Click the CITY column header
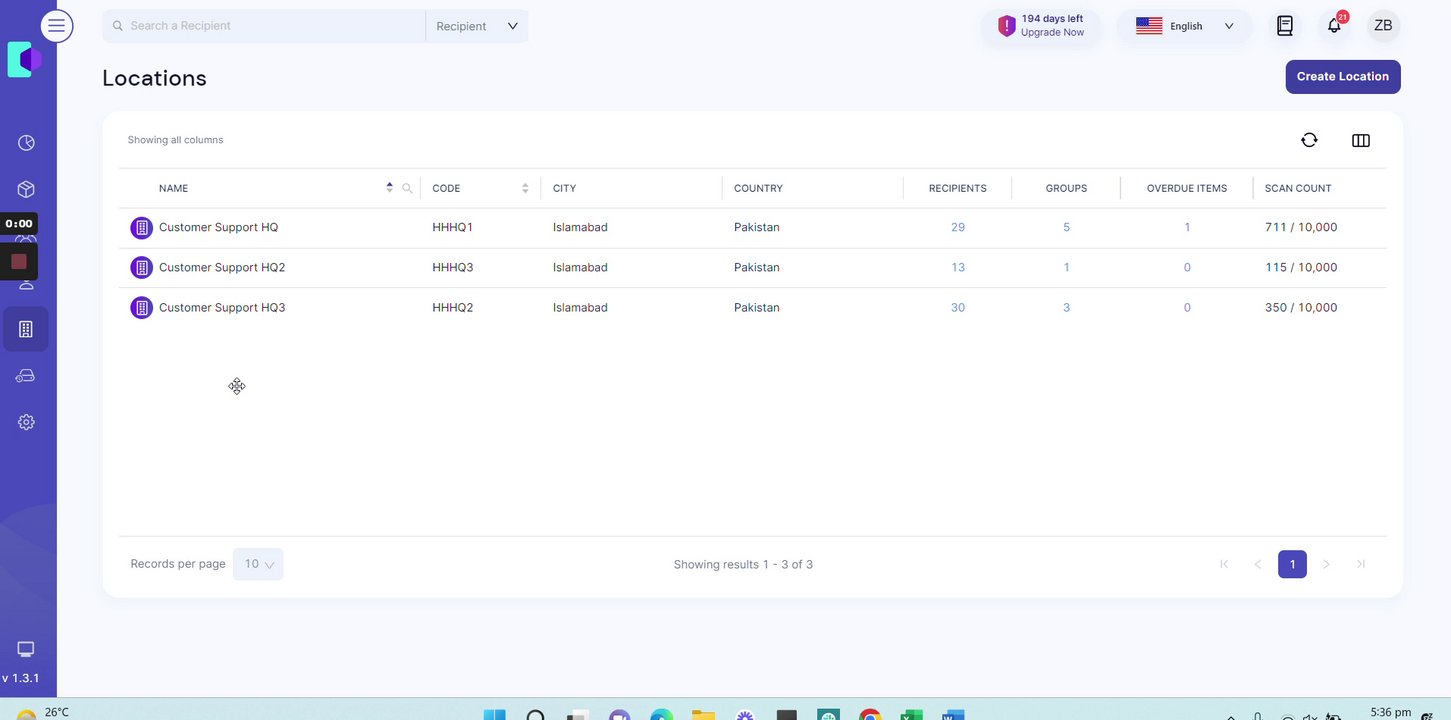Screen dimensions: 1451x720 tap(564, 188)
